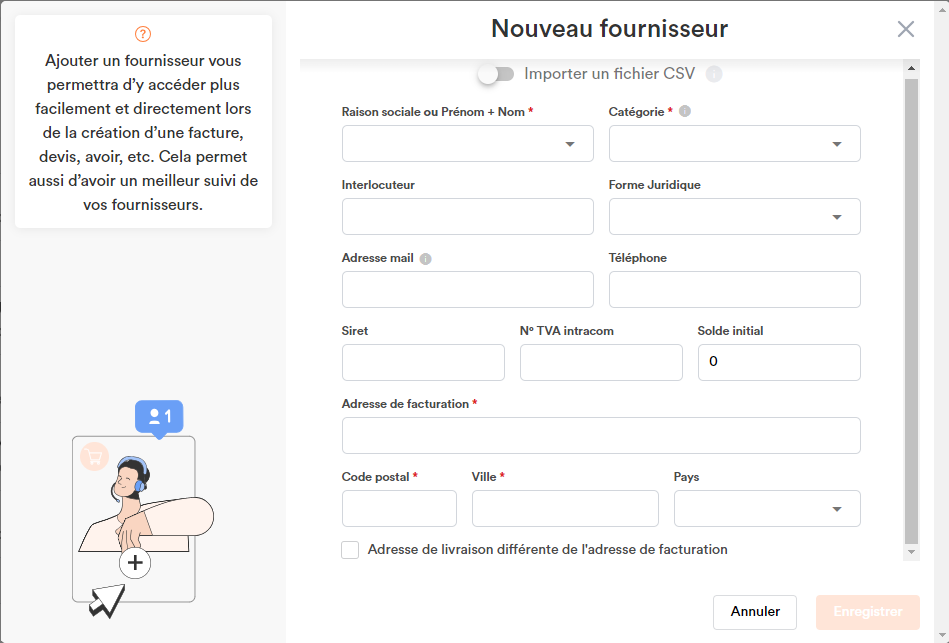
Task: Expand the Catégorie dropdown
Action: pos(734,143)
